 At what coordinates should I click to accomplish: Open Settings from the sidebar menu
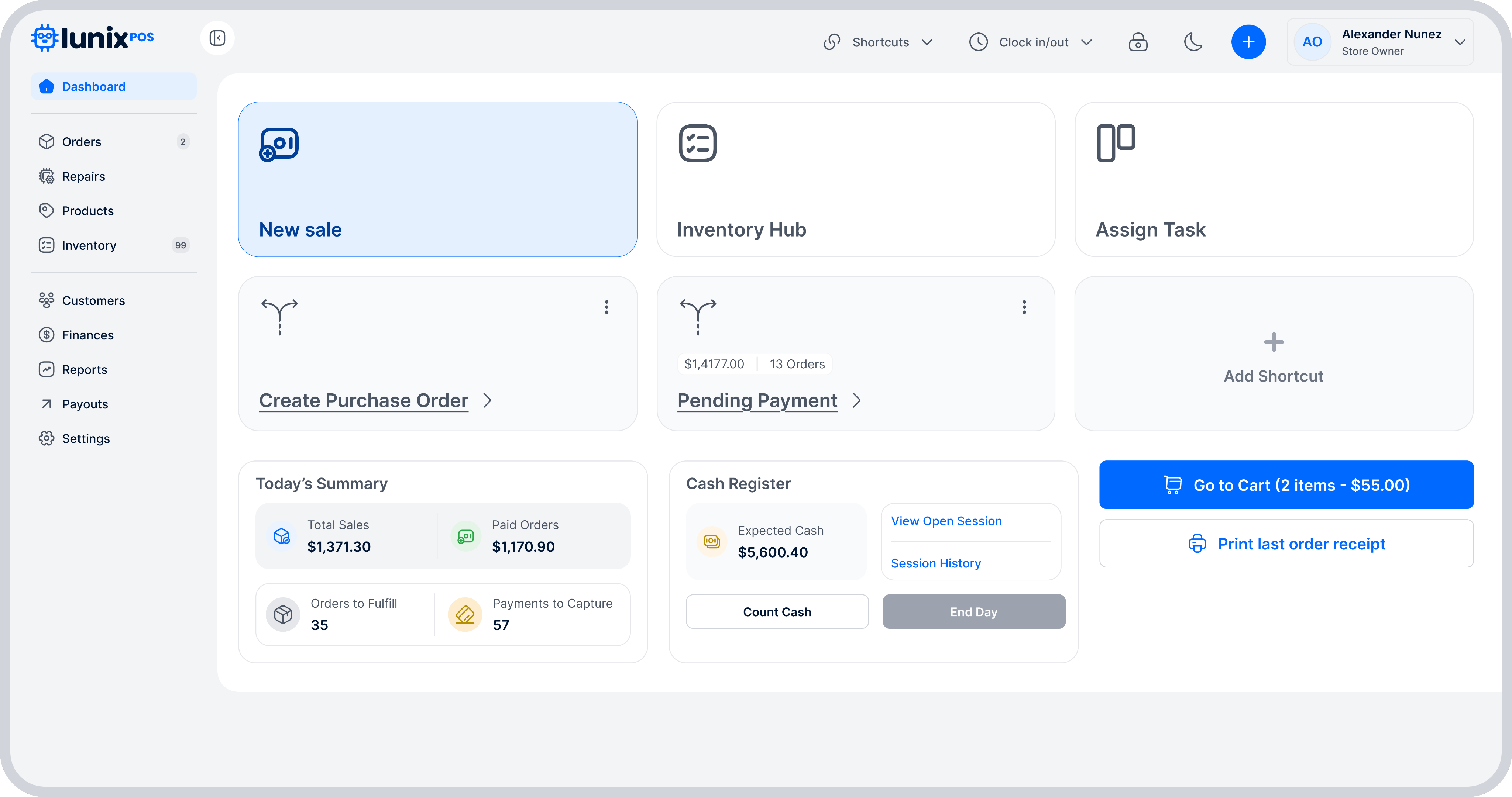(86, 438)
